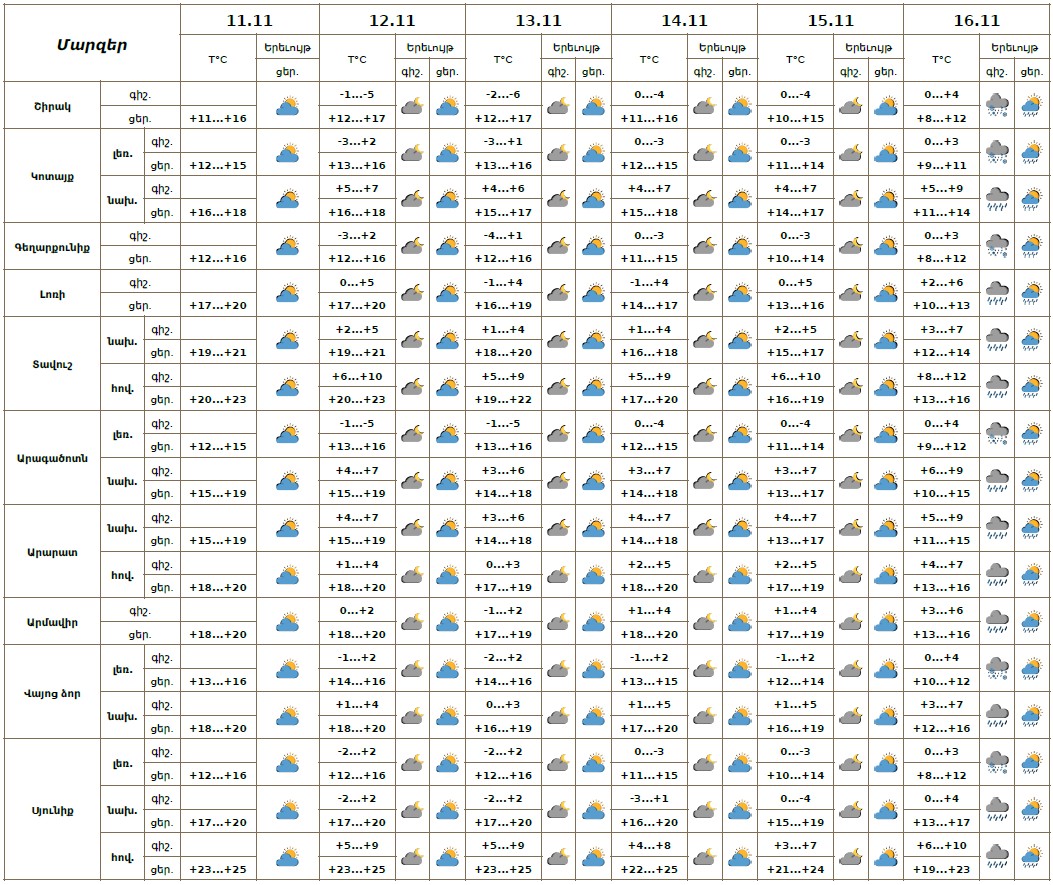Click Շիրակ daytime weather icon for 11.11
Screen dimensions: 1053x885
pos(288,106)
